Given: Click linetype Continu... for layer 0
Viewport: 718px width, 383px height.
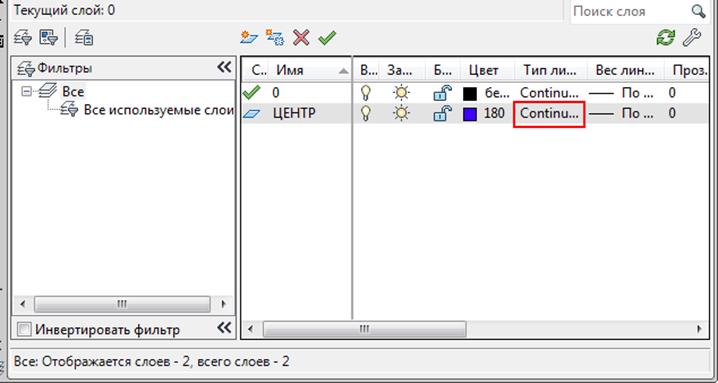Looking at the screenshot, I should click(549, 93).
